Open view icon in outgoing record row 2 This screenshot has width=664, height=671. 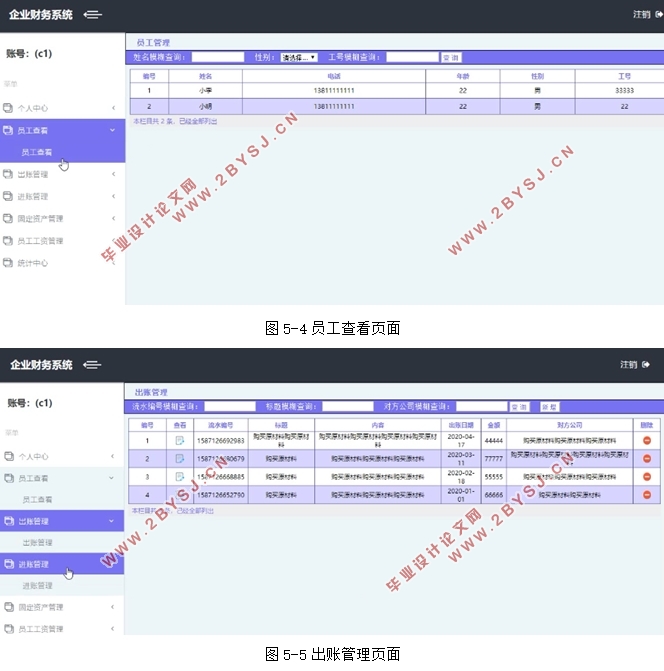click(x=180, y=459)
